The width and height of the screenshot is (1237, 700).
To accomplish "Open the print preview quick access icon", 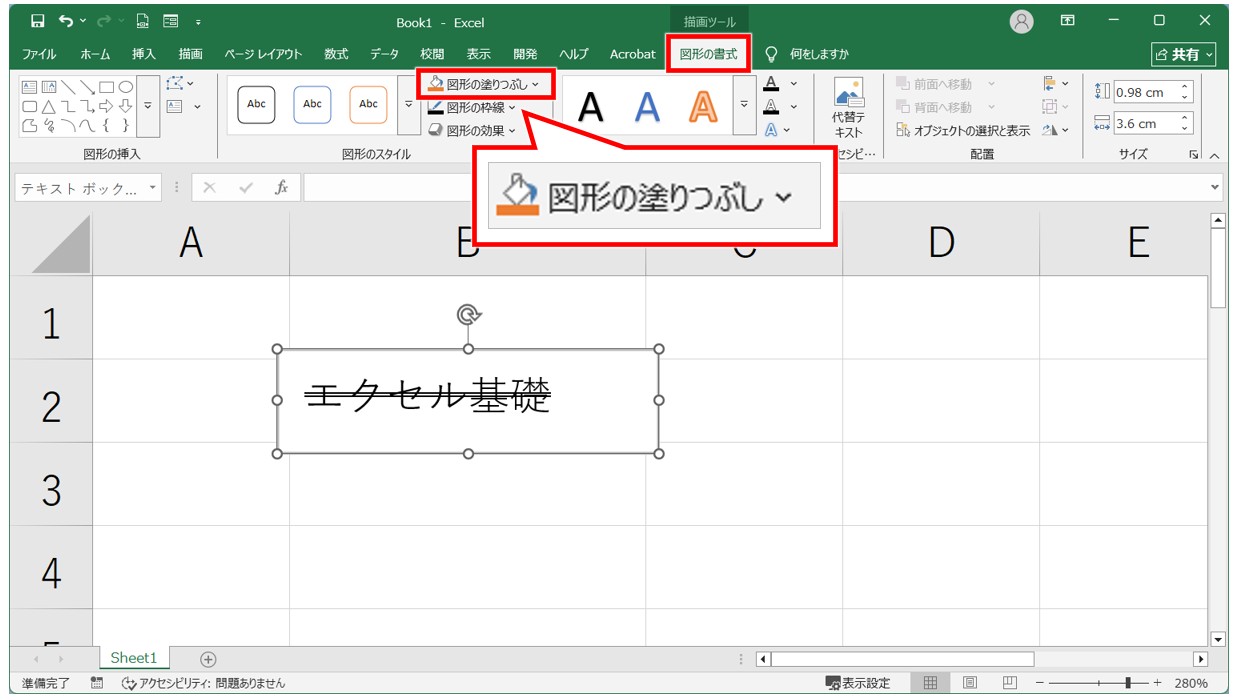I will pos(142,21).
